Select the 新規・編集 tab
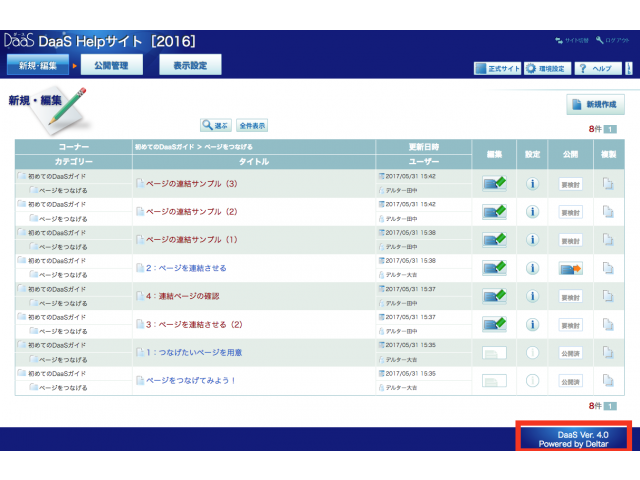 point(37,66)
